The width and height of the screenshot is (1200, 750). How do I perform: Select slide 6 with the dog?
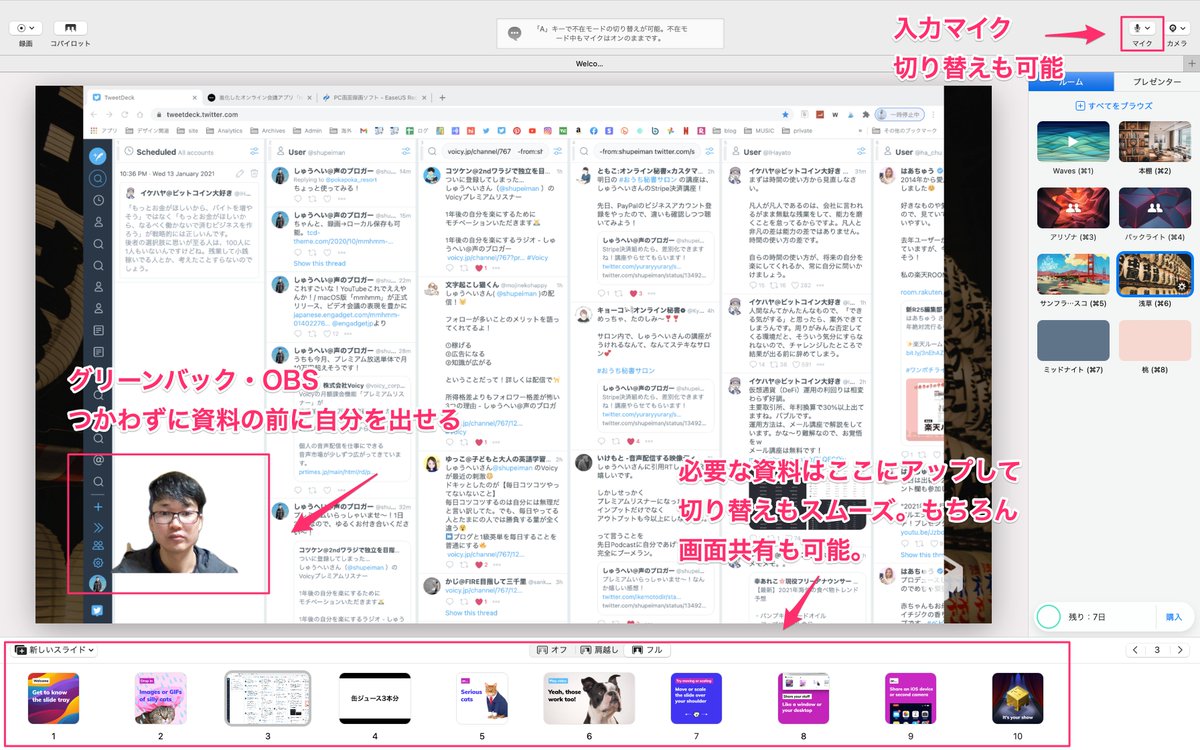[589, 698]
